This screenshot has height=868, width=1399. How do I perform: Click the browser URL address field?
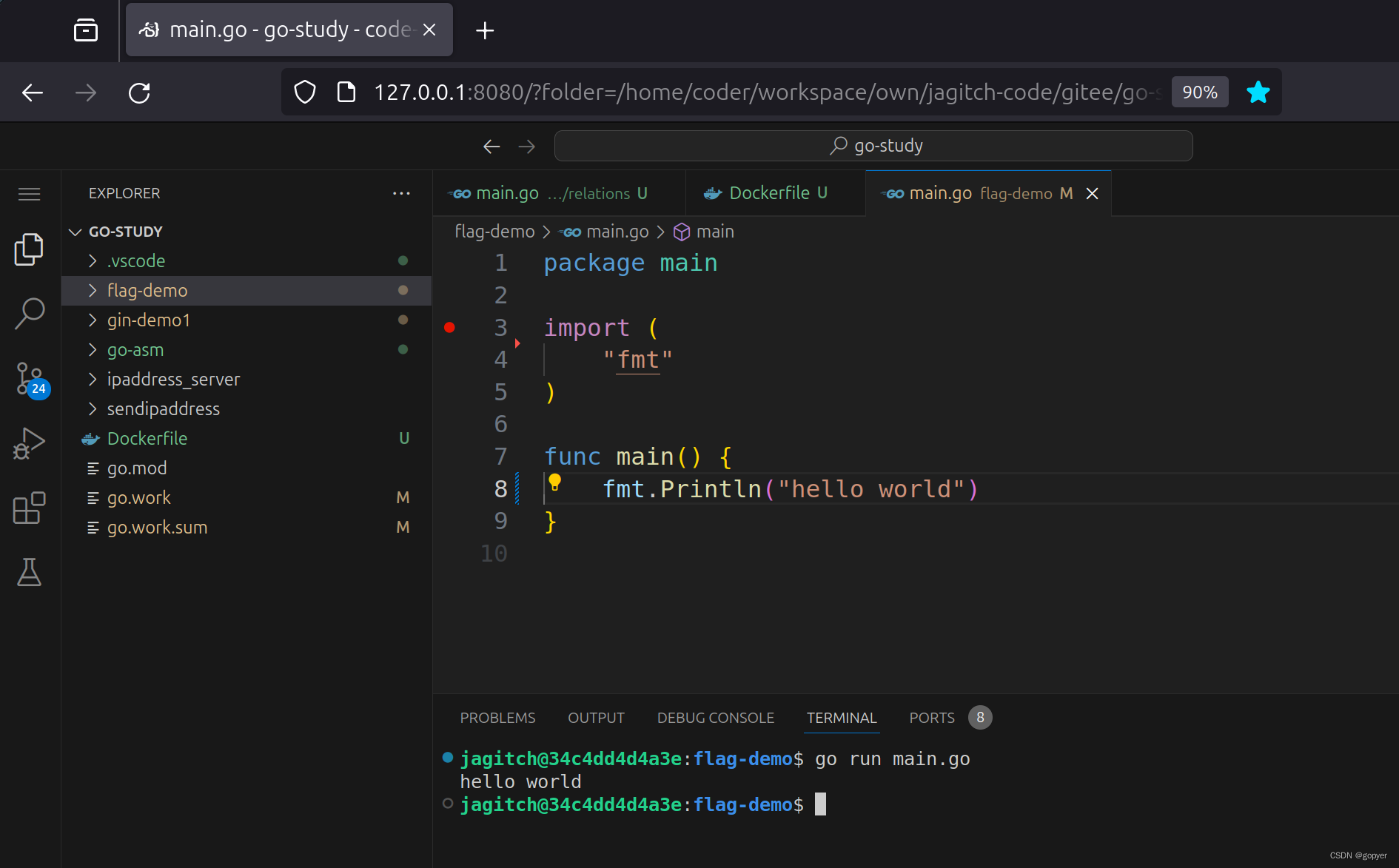tap(768, 92)
